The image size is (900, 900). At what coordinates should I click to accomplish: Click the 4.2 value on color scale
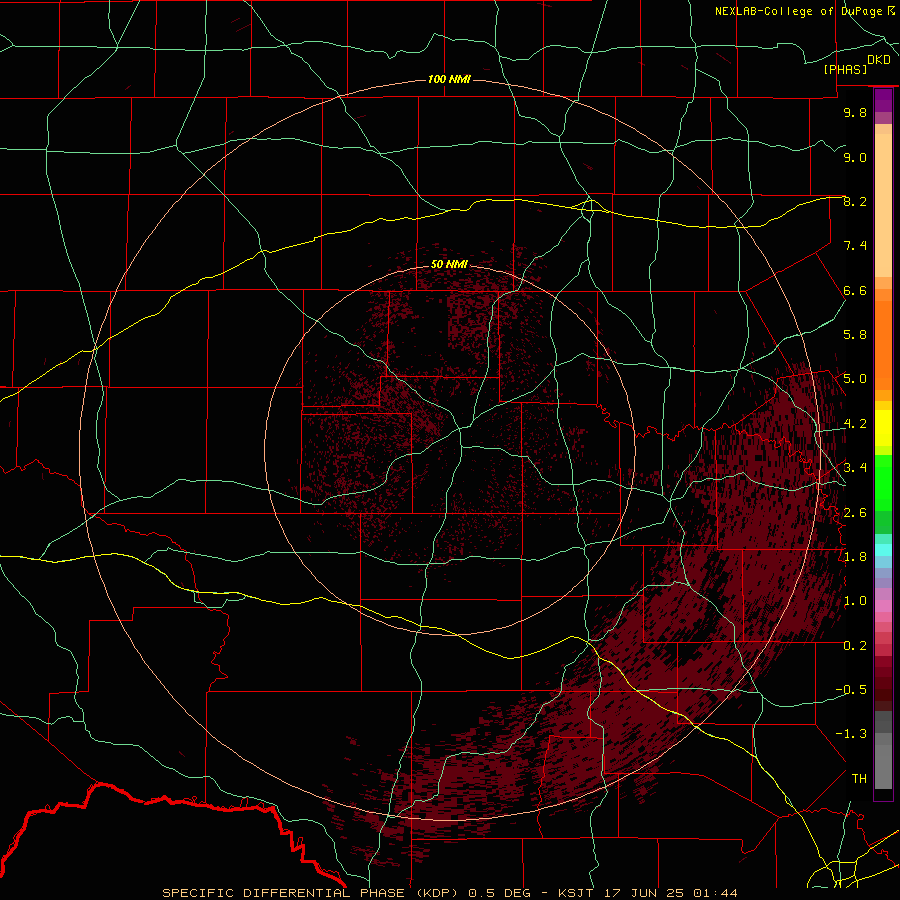point(855,424)
